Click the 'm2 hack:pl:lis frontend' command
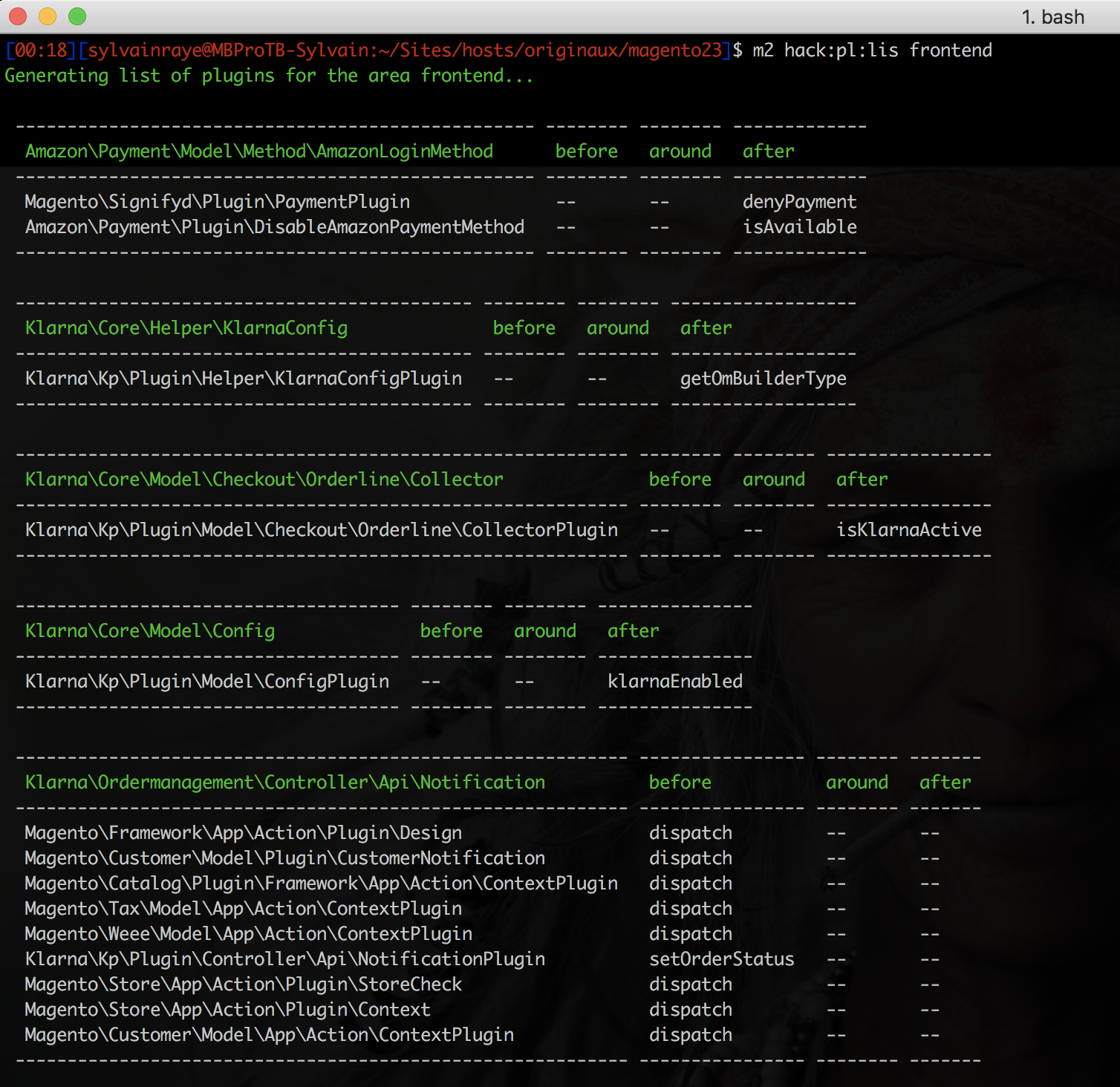Image resolution: width=1120 pixels, height=1087 pixels. click(872, 50)
